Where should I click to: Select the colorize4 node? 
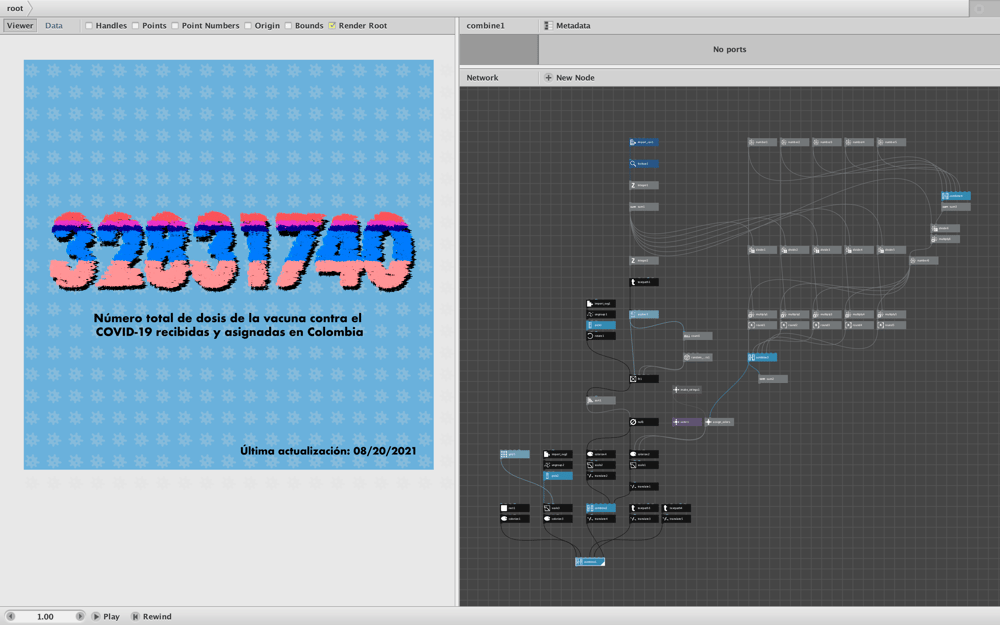tap(601, 454)
